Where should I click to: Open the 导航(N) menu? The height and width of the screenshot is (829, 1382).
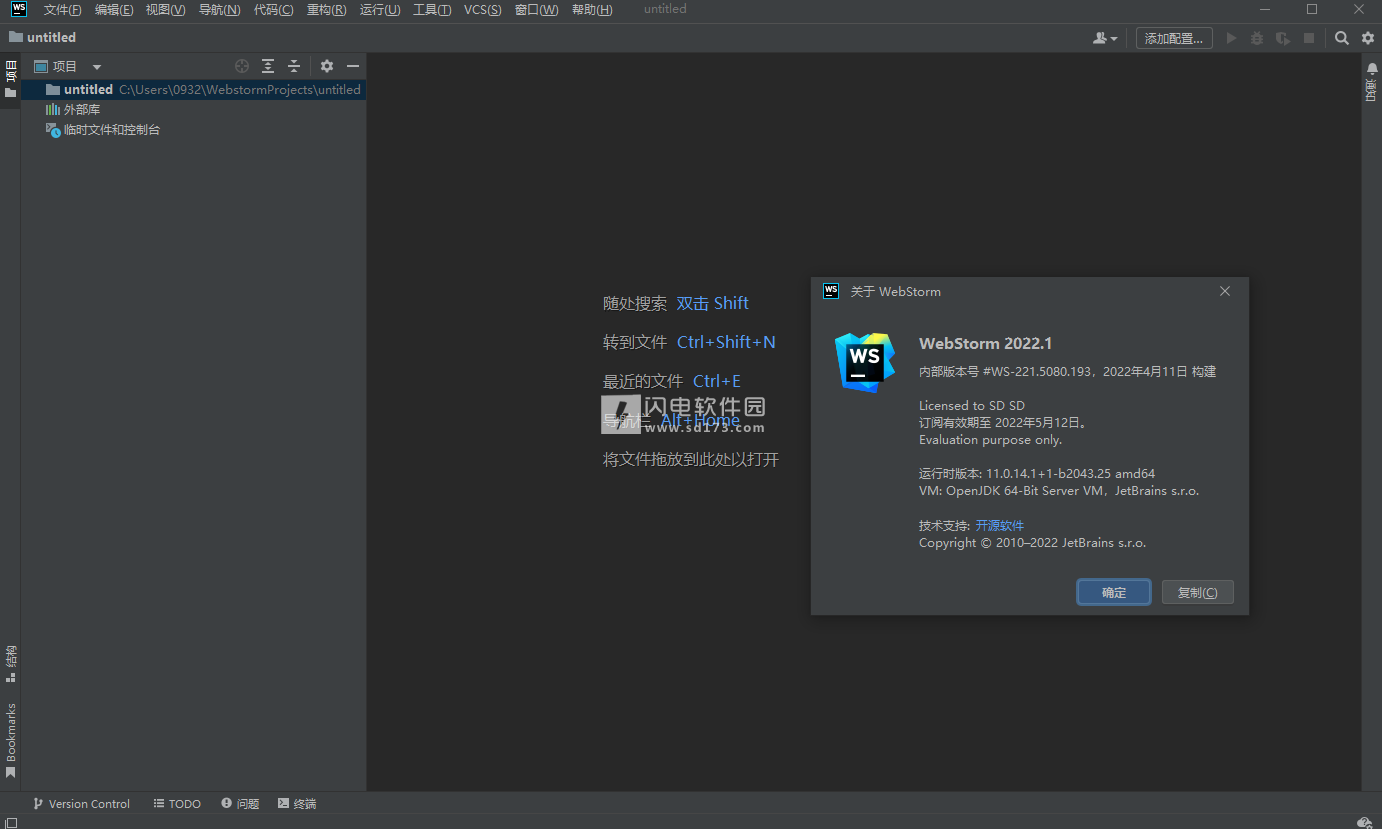point(219,9)
